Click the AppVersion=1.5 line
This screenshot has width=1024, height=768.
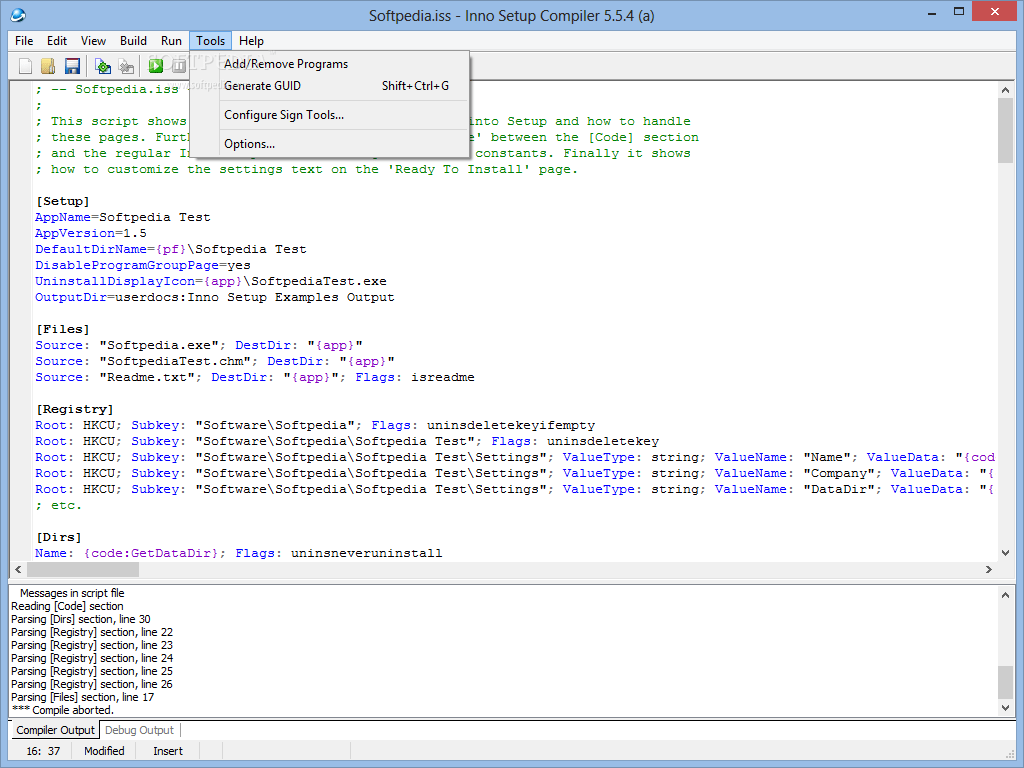[x=91, y=233]
